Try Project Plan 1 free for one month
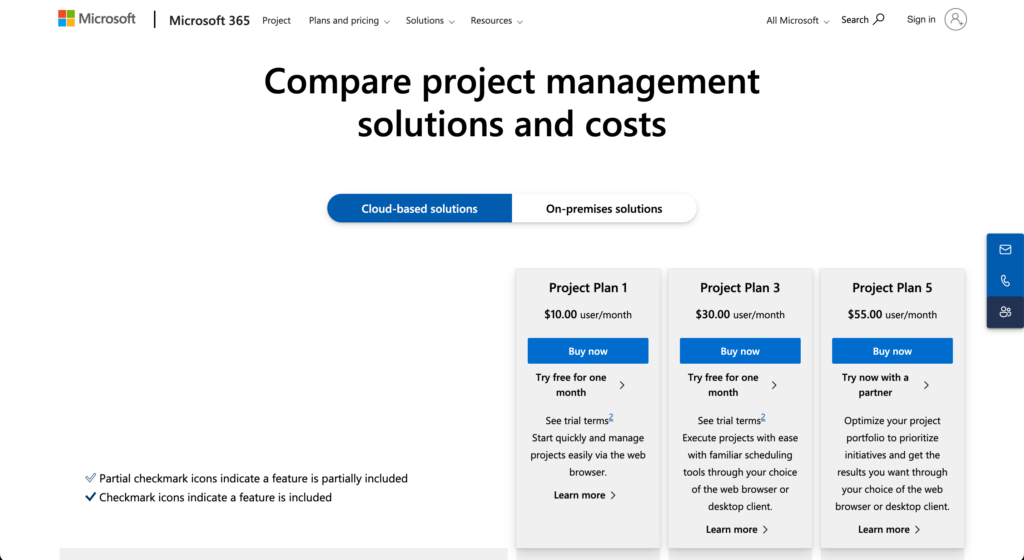Screen dimensions: 1024x560 pos(580,385)
